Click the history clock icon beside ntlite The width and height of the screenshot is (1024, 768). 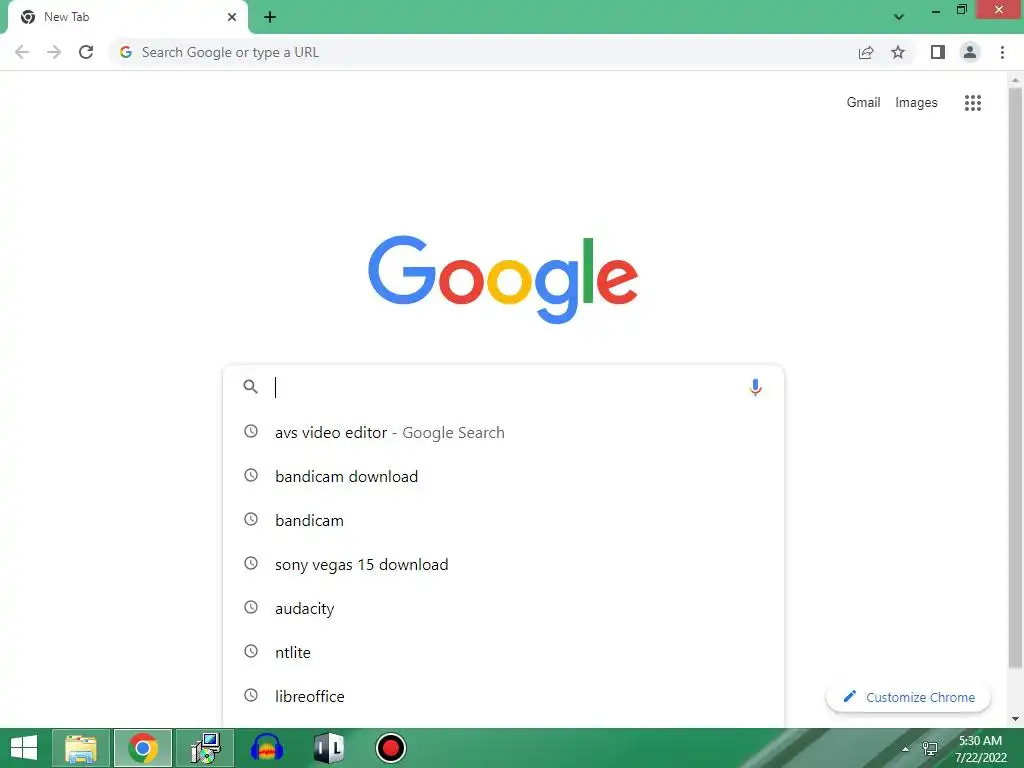pos(251,651)
